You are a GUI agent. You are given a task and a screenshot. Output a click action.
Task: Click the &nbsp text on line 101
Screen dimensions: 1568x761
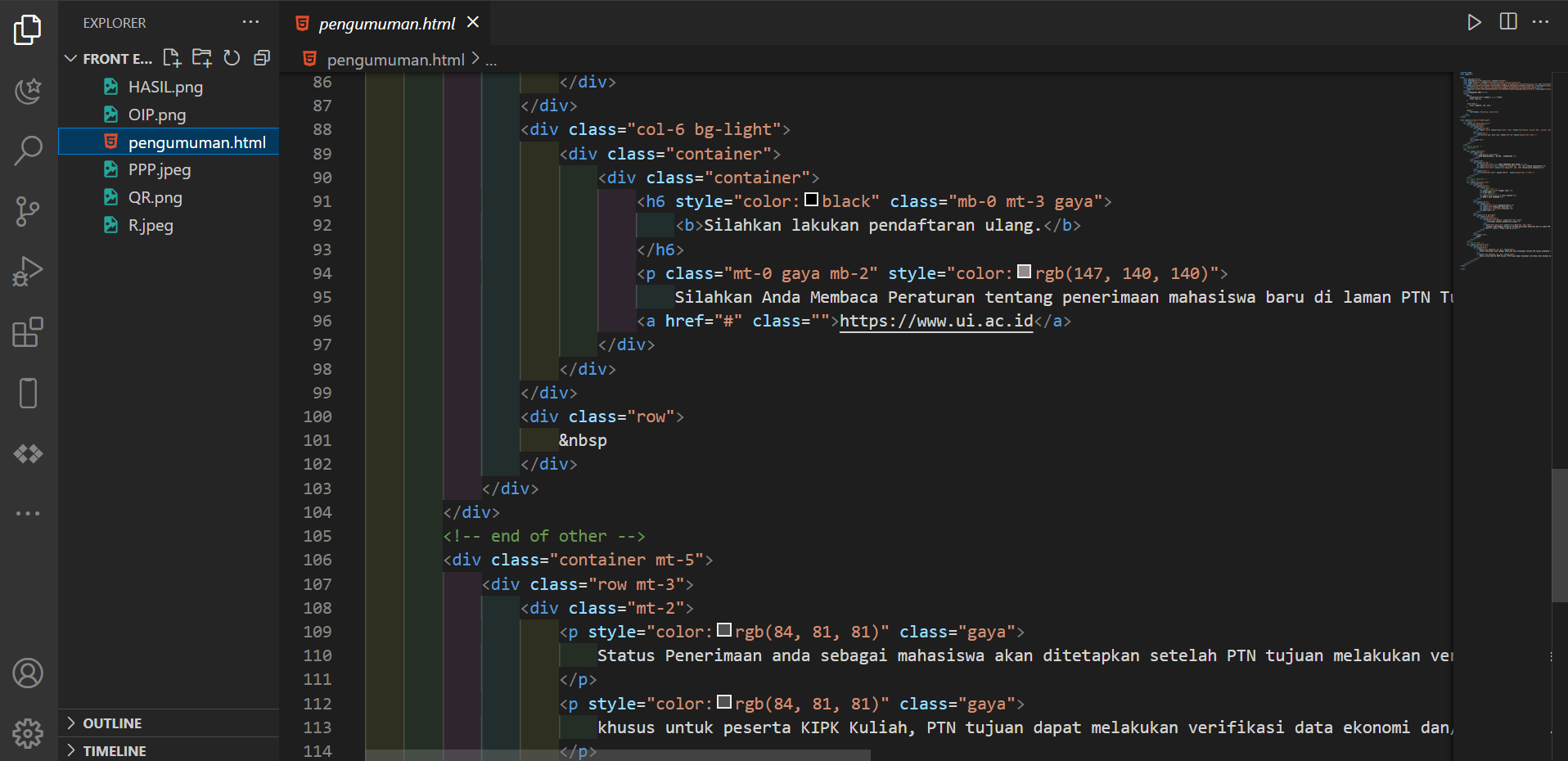[583, 440]
